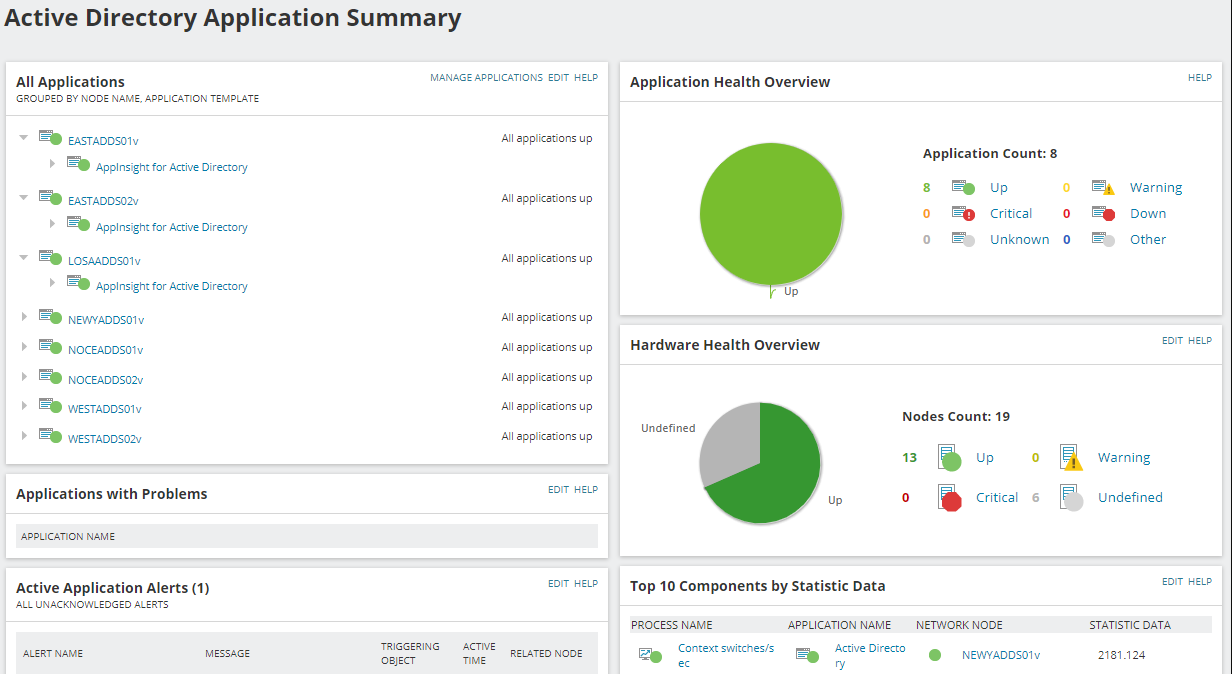Viewport: 1232px width, 674px height.
Task: Click the Up application status icon
Action: [963, 187]
